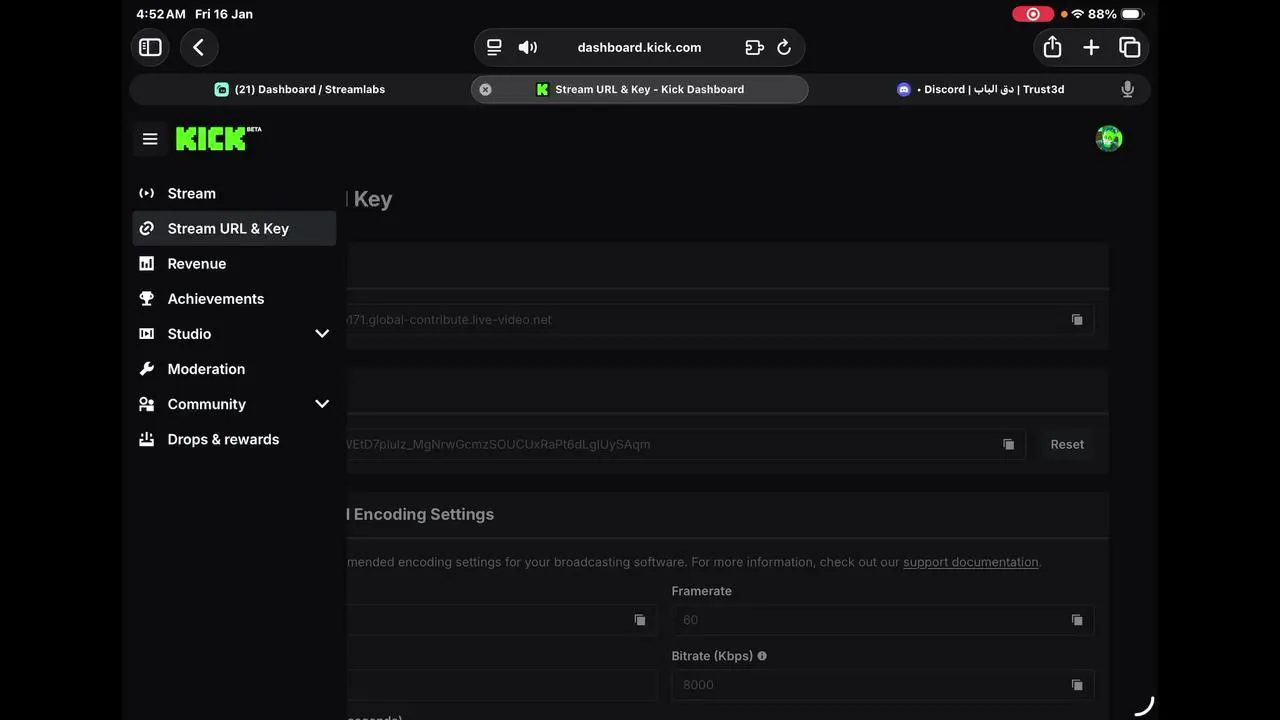This screenshot has height=720, width=1280.
Task: Open the Stream page in sidebar
Action: pos(191,194)
